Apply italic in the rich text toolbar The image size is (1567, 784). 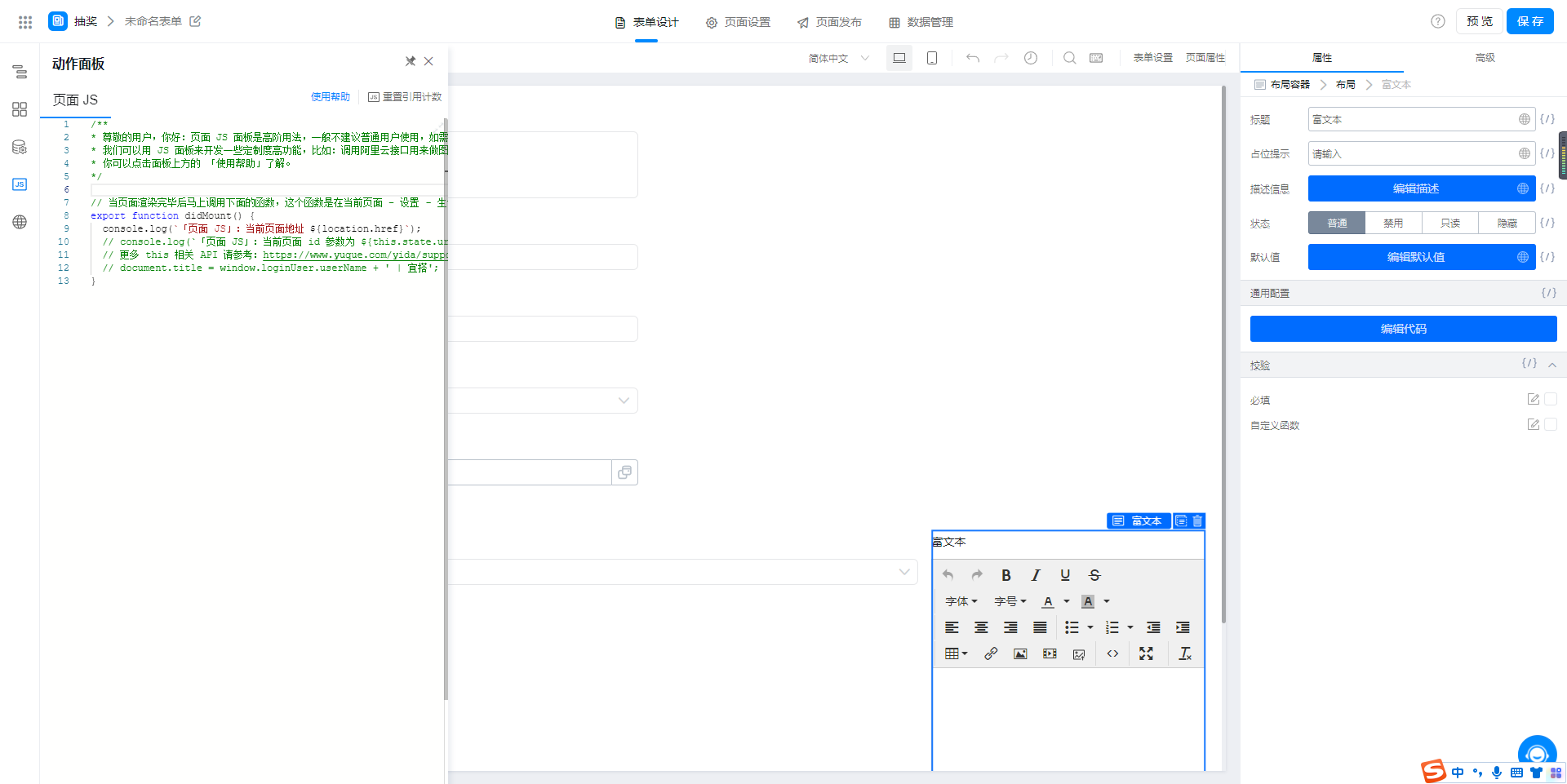[x=1036, y=575]
